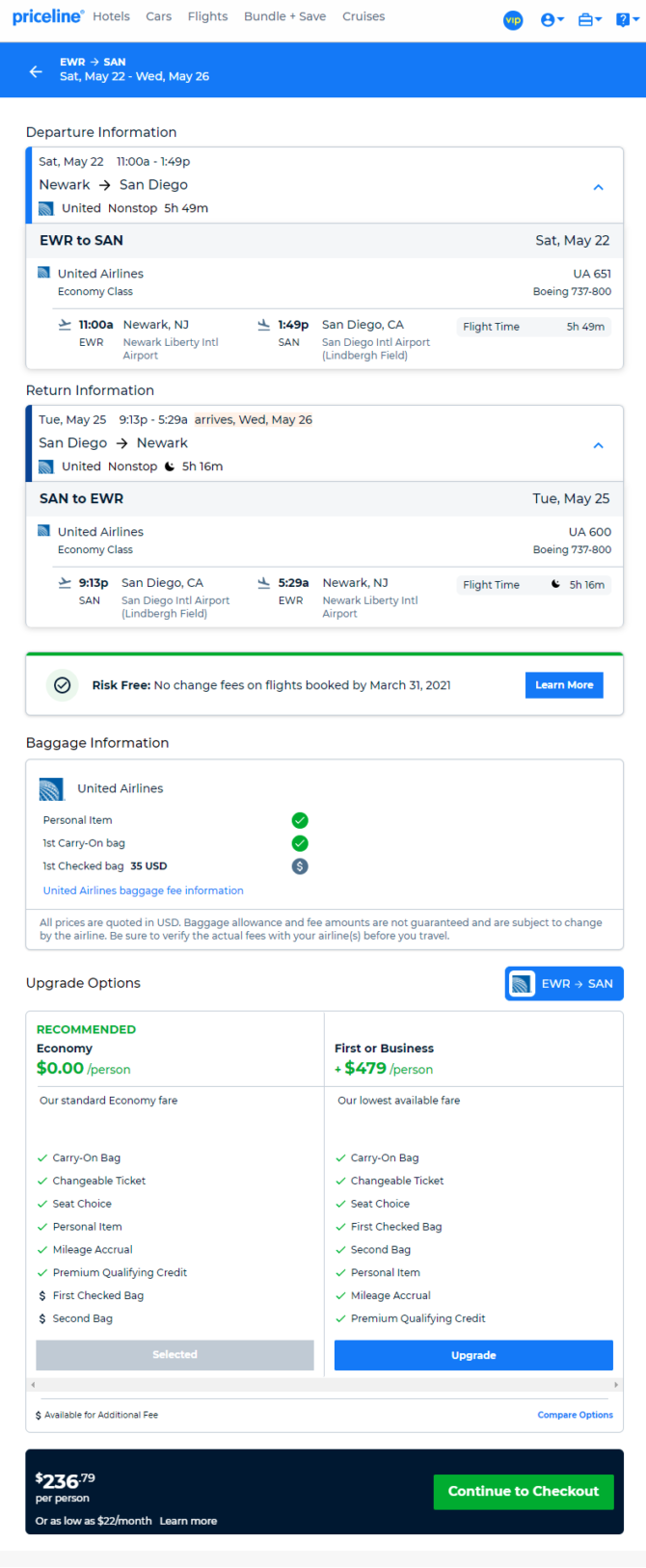Click the Economy $0.00 /person price
This screenshot has height=1568, width=646.
(83, 1068)
